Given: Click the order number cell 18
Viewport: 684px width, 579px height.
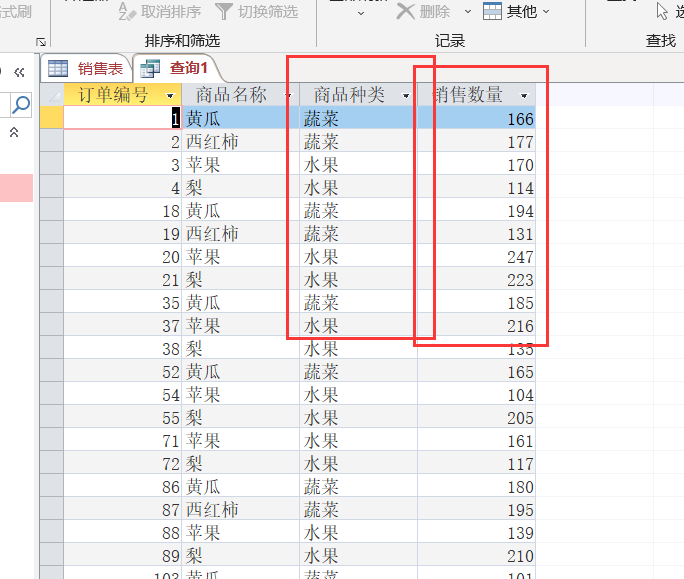Looking at the screenshot, I should [x=123, y=211].
